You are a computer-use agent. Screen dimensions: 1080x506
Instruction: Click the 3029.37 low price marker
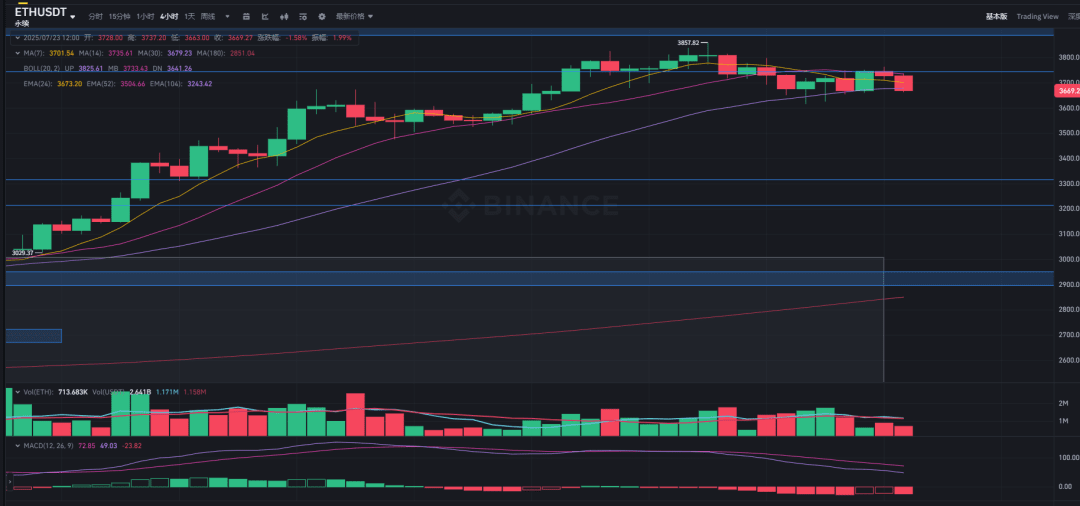(23, 253)
